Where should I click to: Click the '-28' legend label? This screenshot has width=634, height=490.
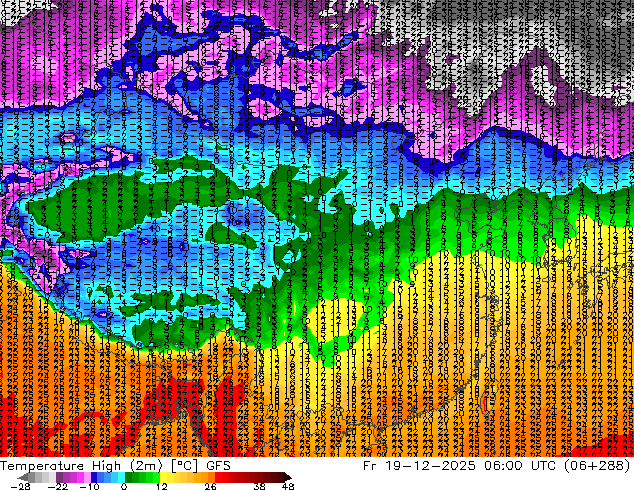pos(21,486)
